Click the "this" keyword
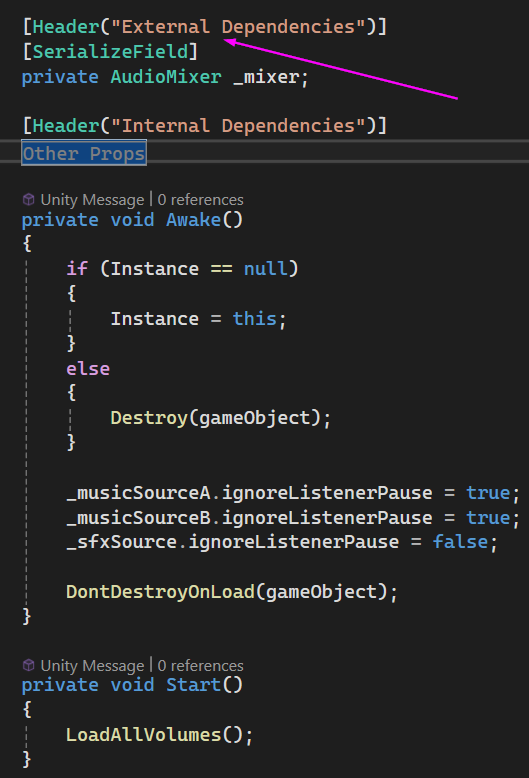Screen dimensions: 529x778 coord(254,319)
